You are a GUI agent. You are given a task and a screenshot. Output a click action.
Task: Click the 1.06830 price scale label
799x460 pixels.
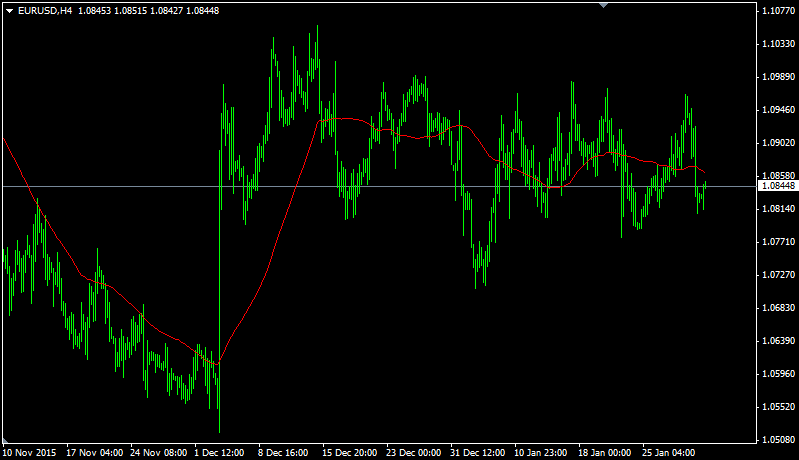pyautogui.click(x=778, y=308)
